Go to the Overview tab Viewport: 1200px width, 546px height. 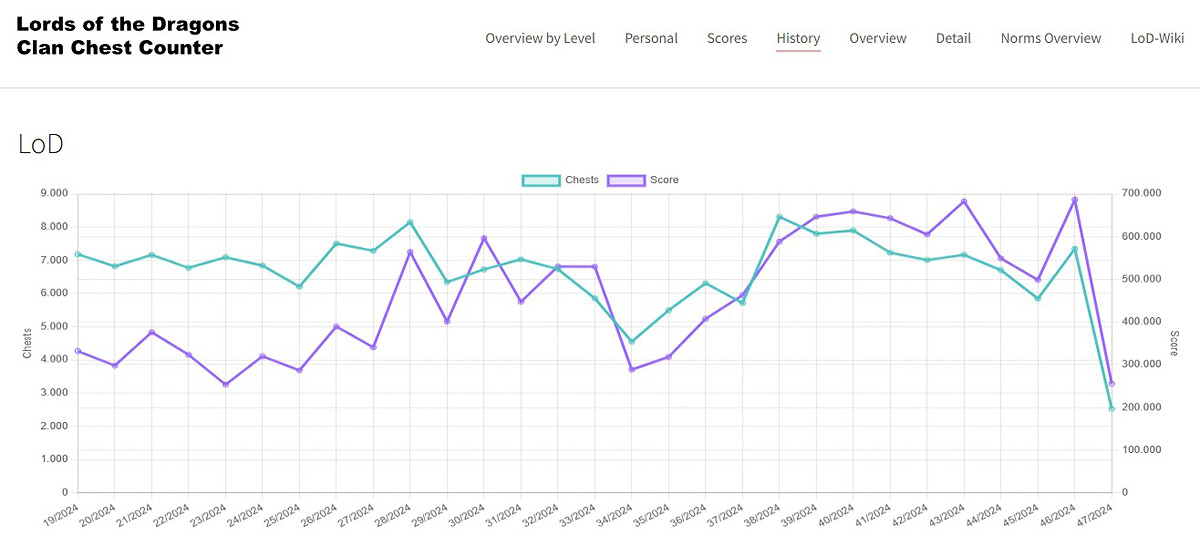[878, 38]
